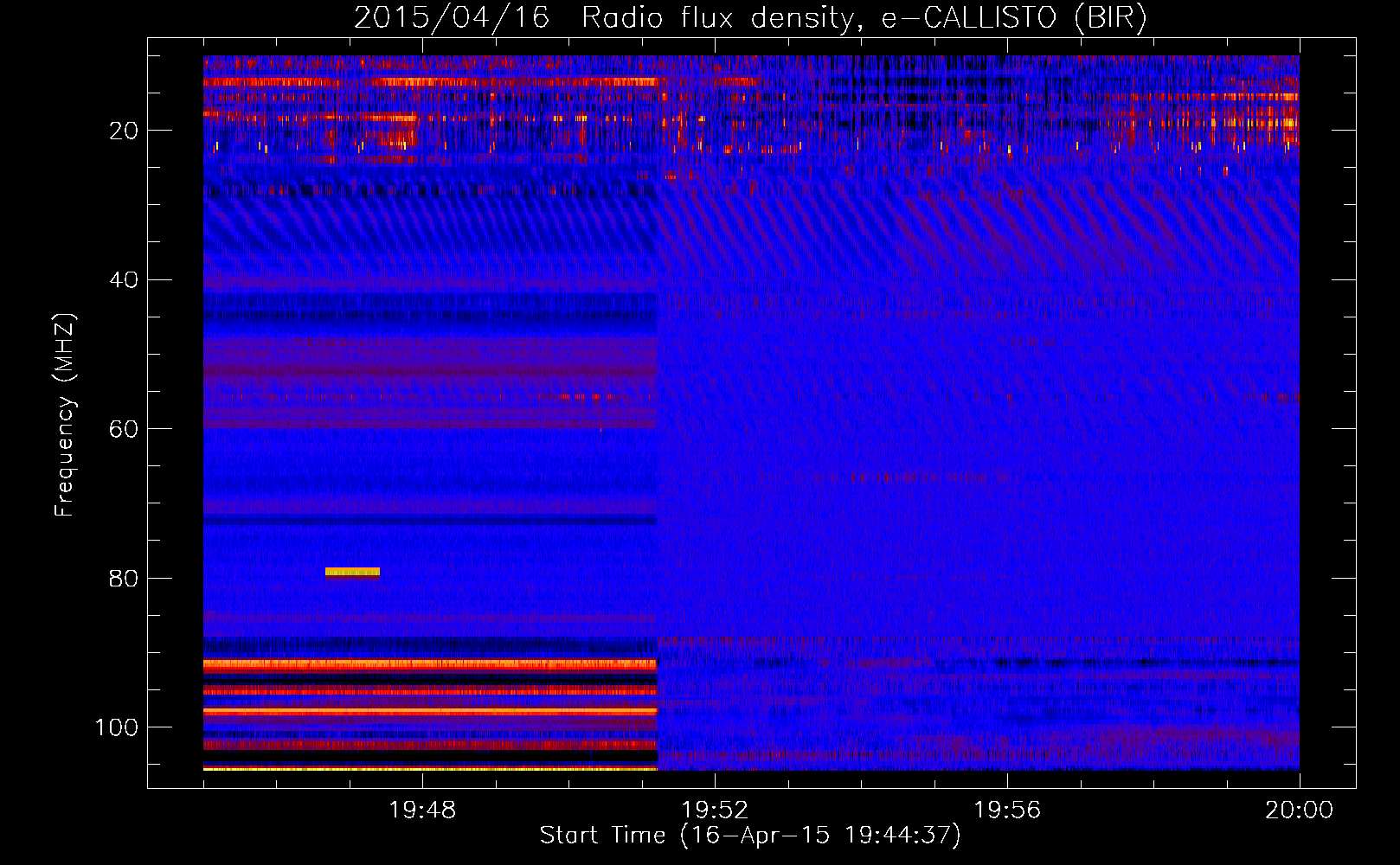Click the "Start Time (16-Apr-15 19:44:37)" x-axis label

click(x=750, y=836)
